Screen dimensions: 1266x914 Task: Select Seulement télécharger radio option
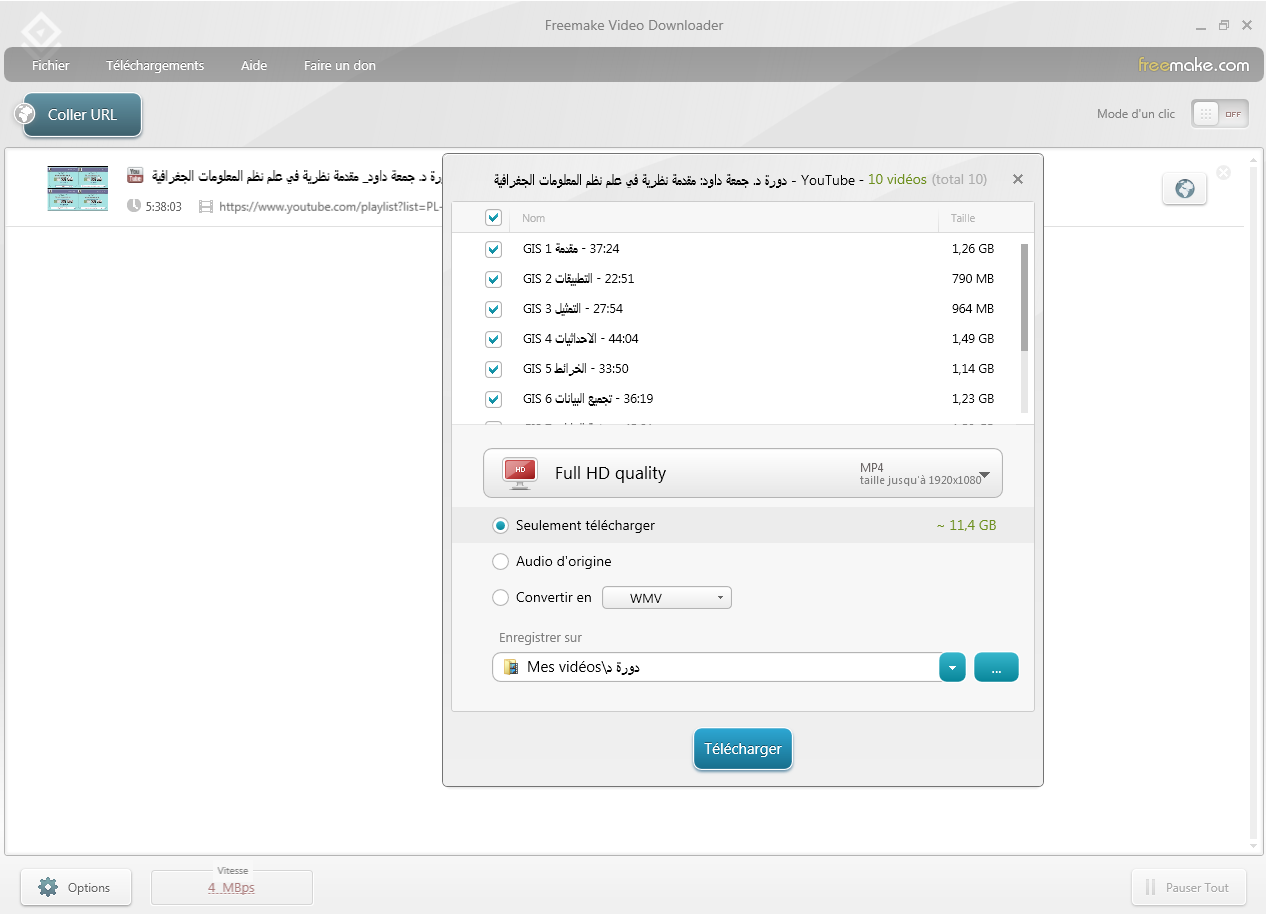coord(501,525)
